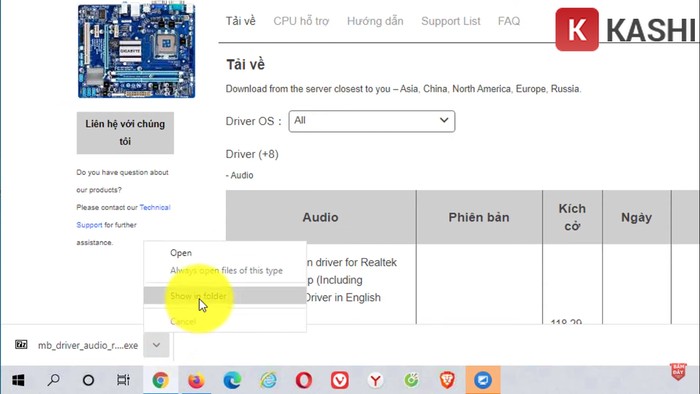The height and width of the screenshot is (394, 700).
Task: Click the mb_driver_audio exe file icon
Action: [21, 344]
